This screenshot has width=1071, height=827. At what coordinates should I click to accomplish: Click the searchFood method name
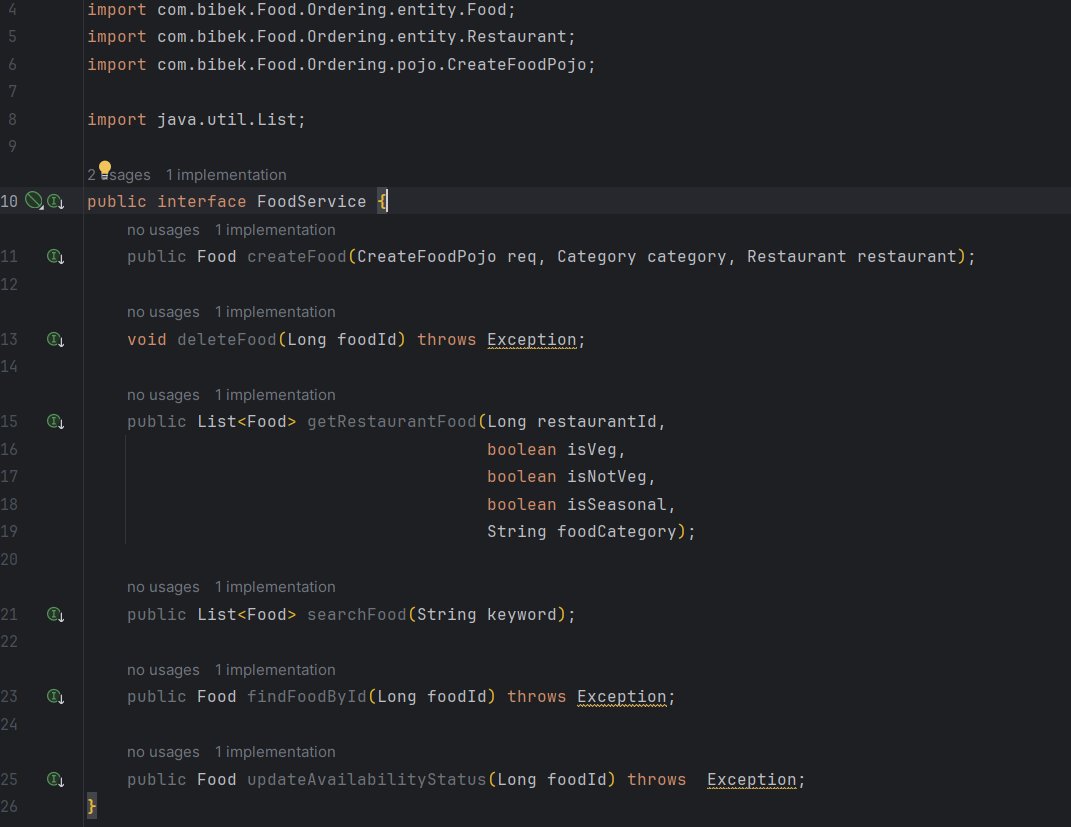pos(357,615)
